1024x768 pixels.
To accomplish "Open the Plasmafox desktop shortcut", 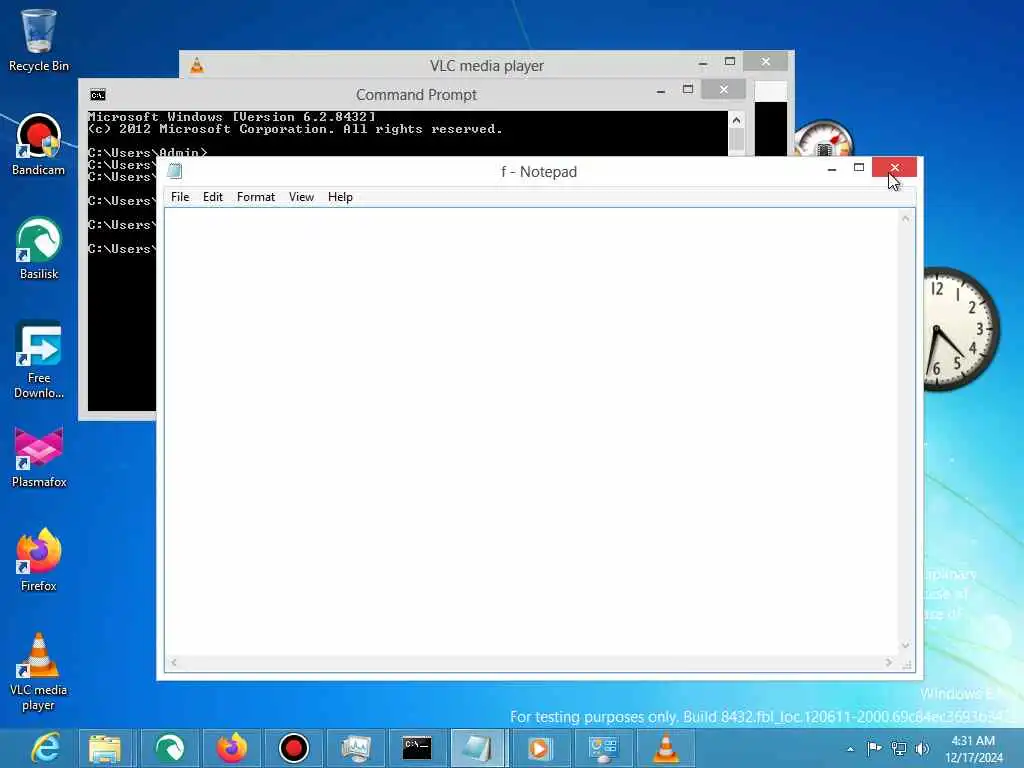I will point(39,457).
